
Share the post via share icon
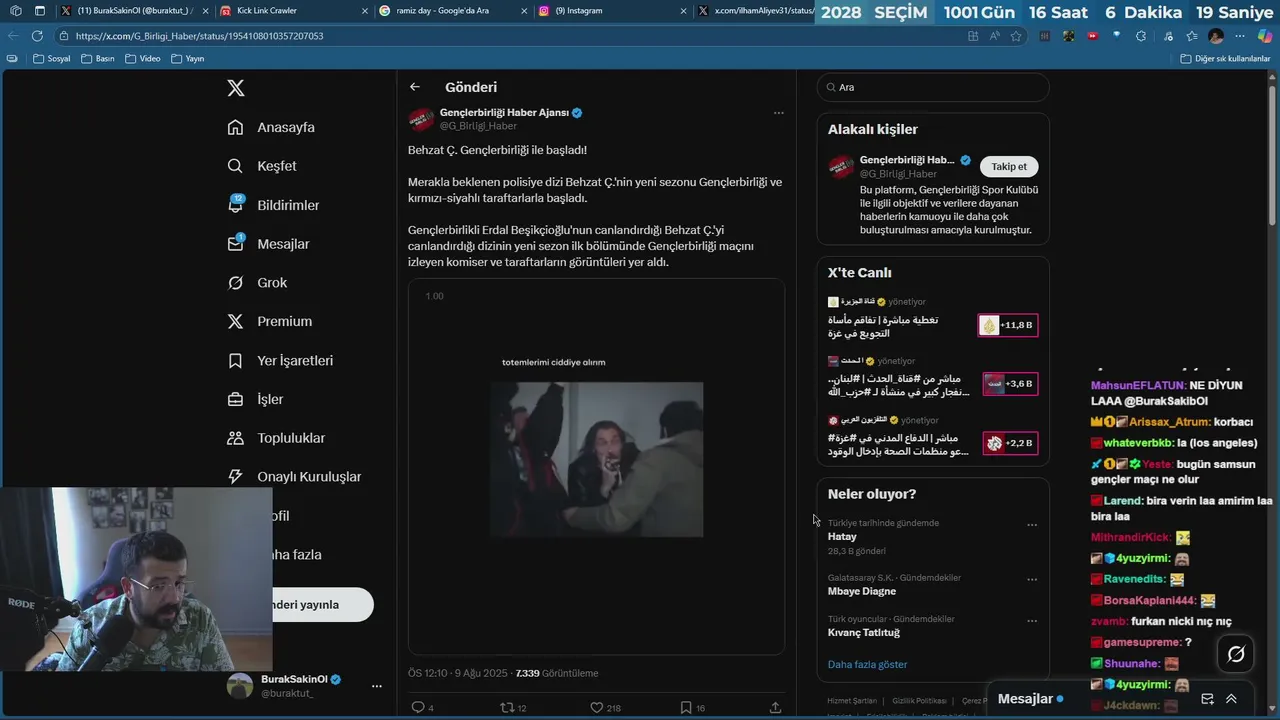click(775, 707)
